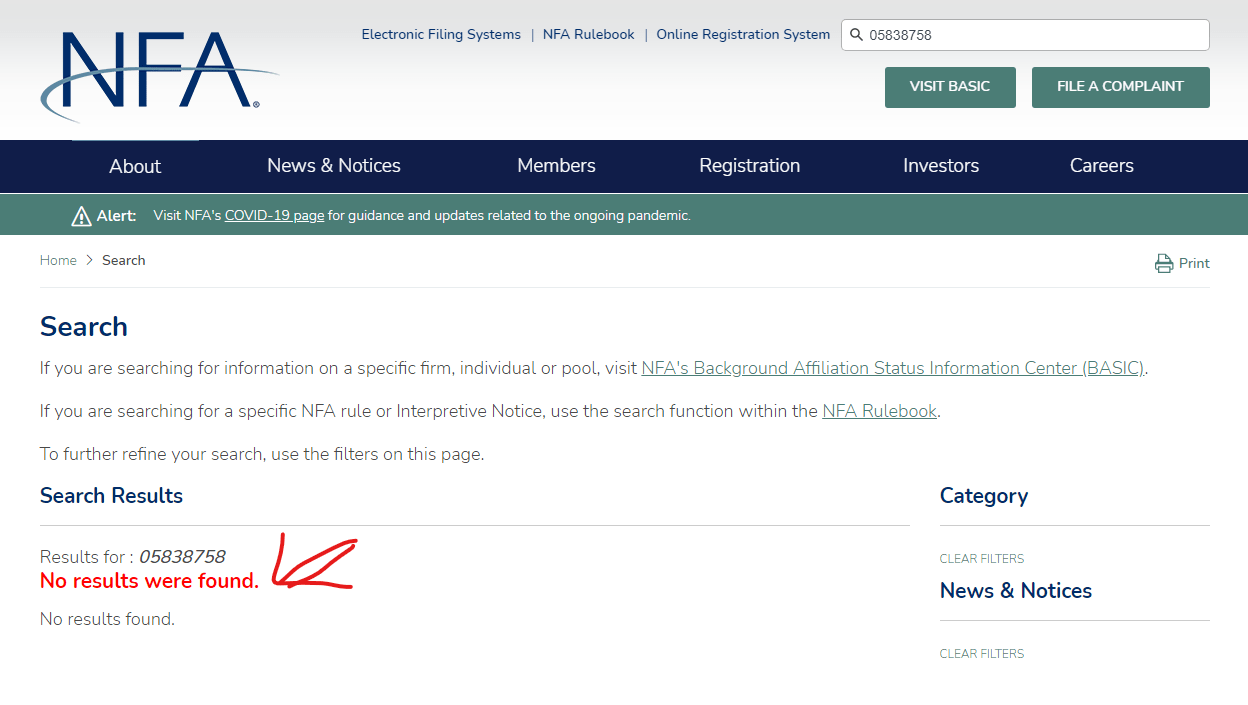
Task: Click the Category sidebar heading
Action: [984, 496]
